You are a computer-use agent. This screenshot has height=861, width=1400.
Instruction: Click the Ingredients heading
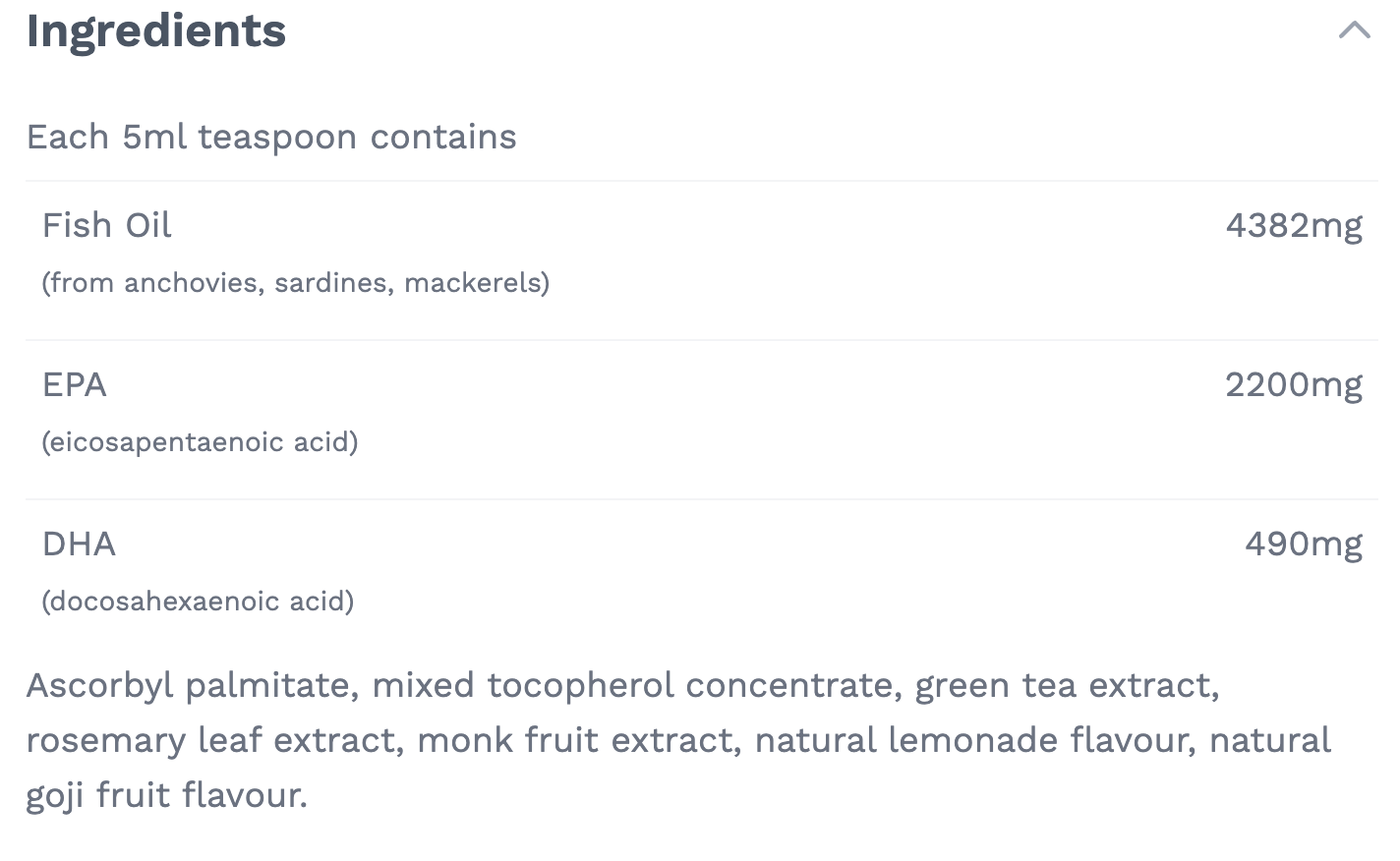point(156,30)
